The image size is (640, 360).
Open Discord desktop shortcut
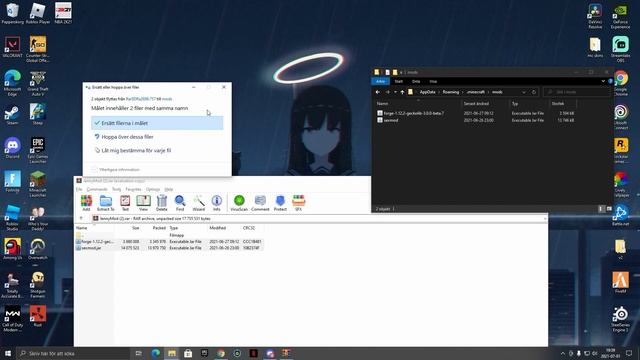coord(12,148)
